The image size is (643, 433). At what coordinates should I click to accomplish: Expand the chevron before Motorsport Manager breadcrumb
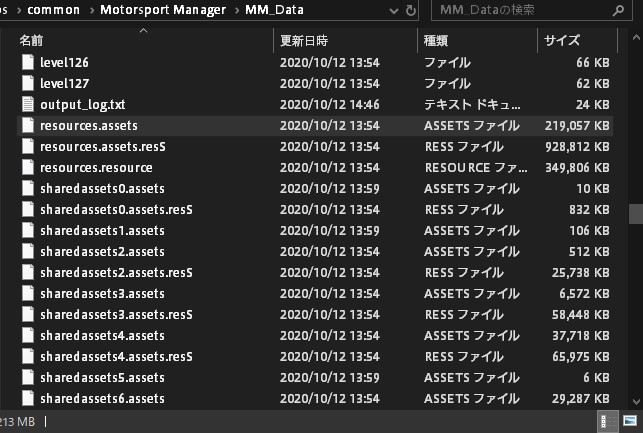[x=92, y=10]
